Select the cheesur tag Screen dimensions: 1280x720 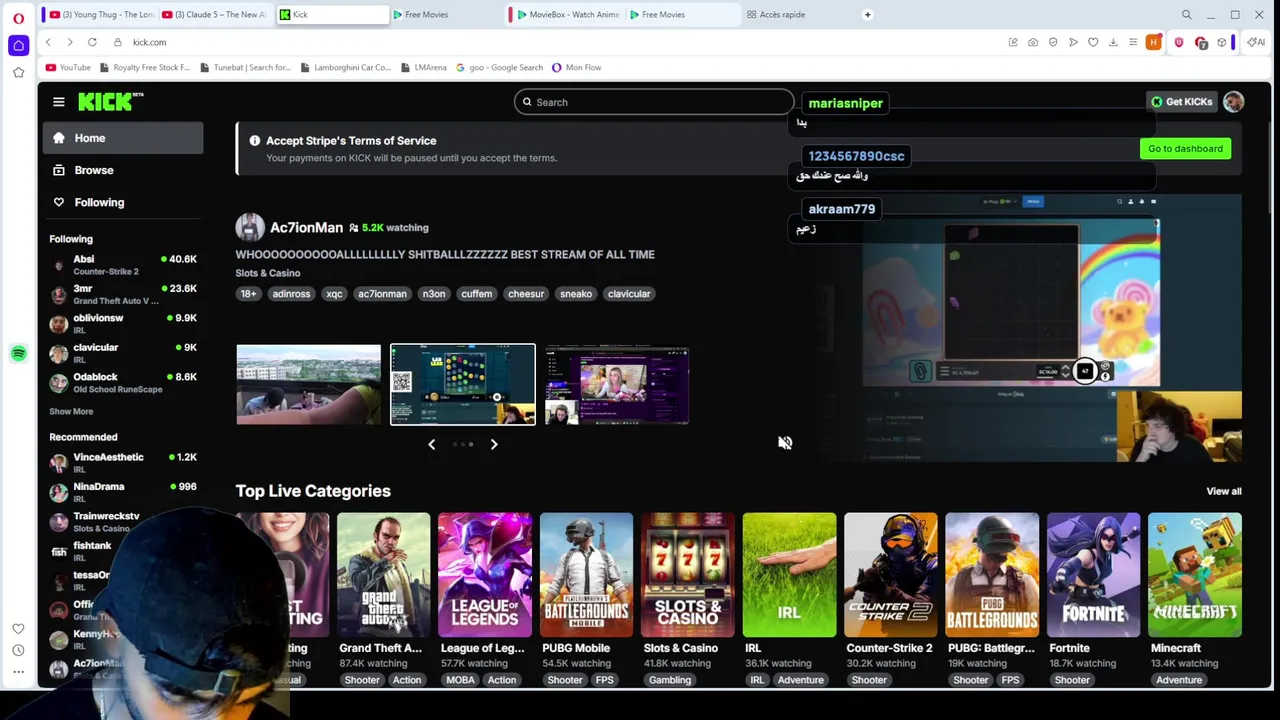click(x=526, y=294)
